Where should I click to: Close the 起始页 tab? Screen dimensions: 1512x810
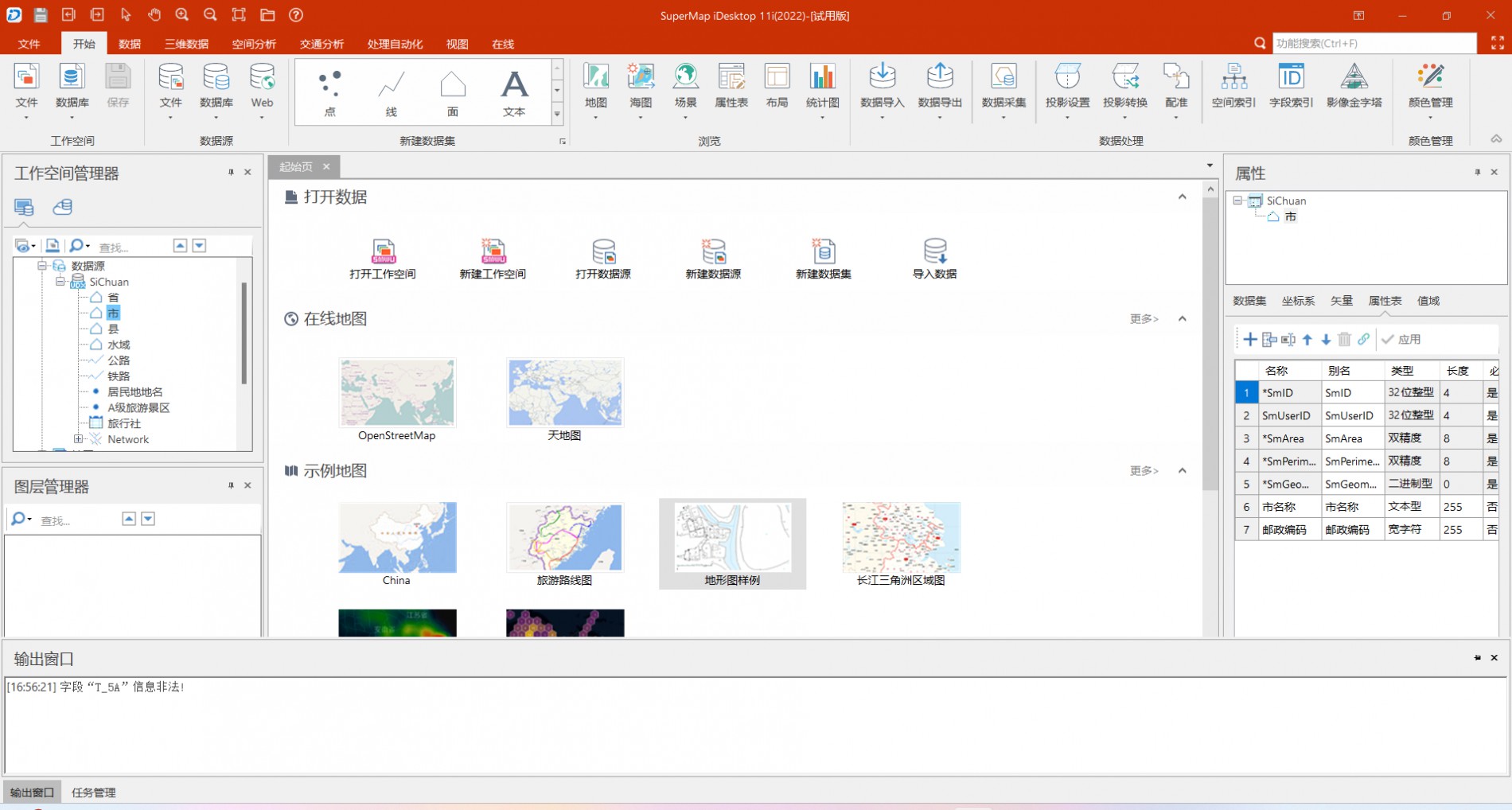point(326,166)
